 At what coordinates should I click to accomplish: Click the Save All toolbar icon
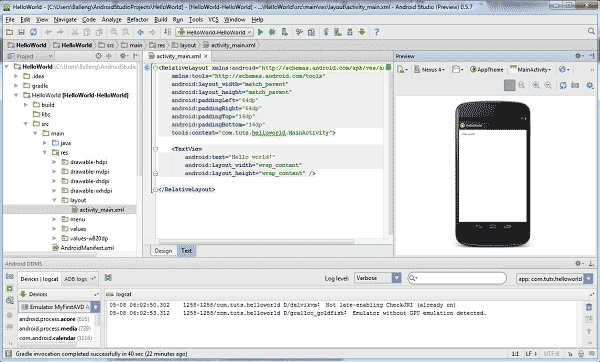(21, 32)
